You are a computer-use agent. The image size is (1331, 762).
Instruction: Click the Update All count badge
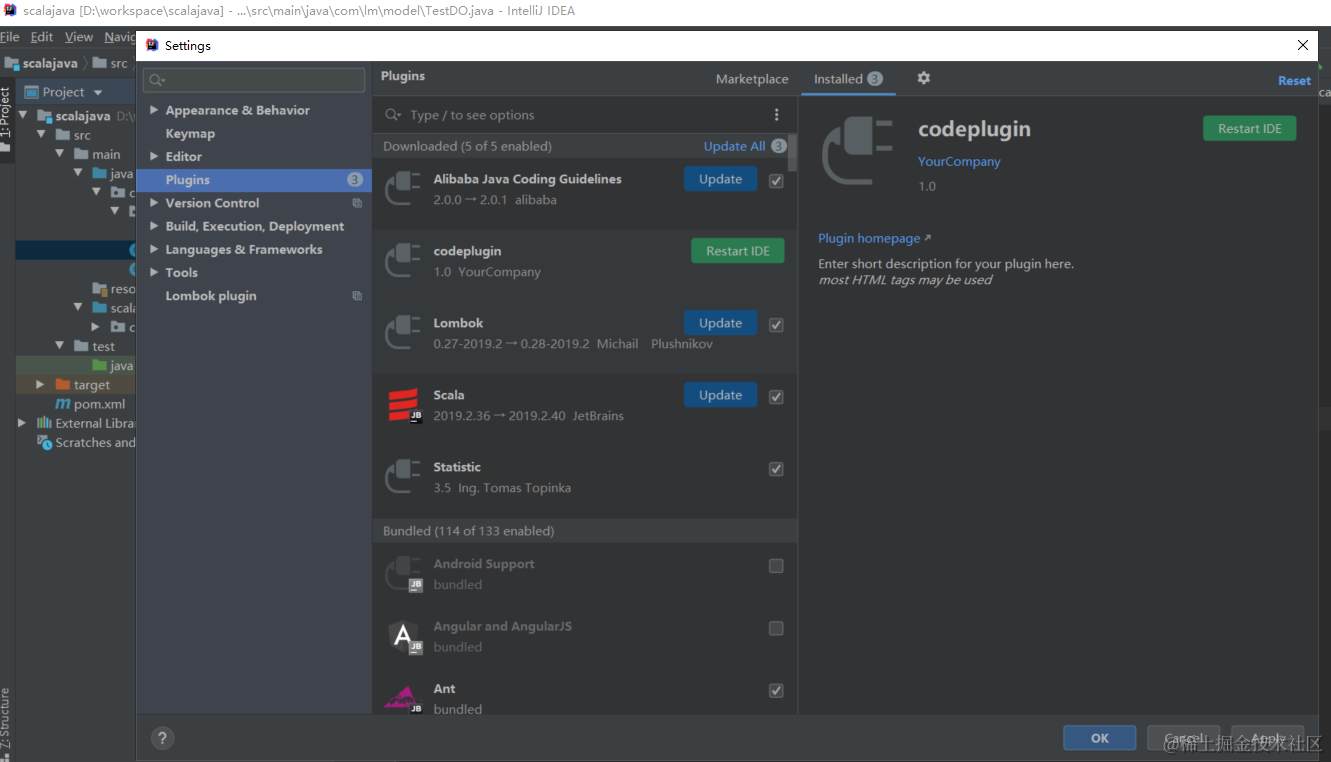point(779,146)
